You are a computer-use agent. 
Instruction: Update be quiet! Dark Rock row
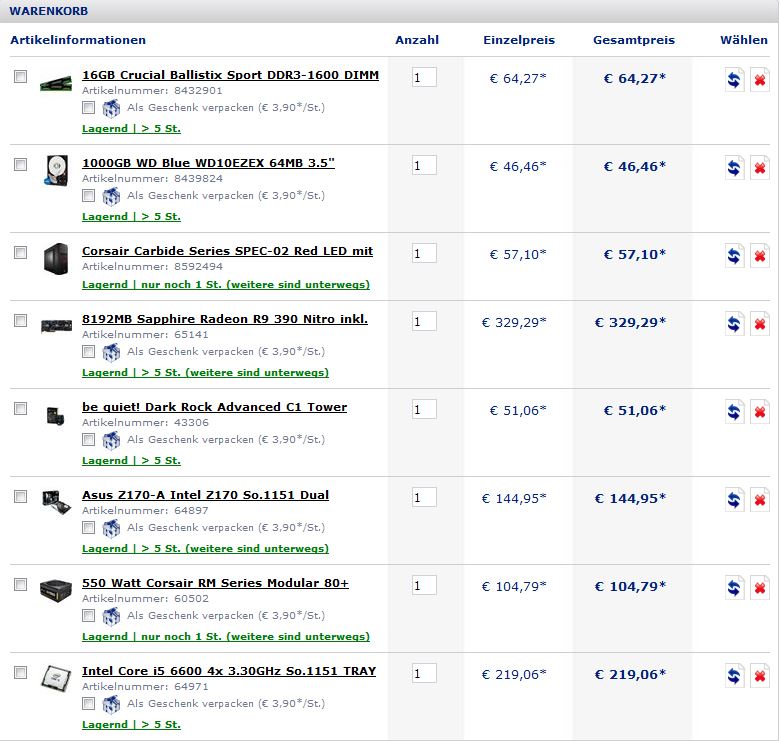734,412
